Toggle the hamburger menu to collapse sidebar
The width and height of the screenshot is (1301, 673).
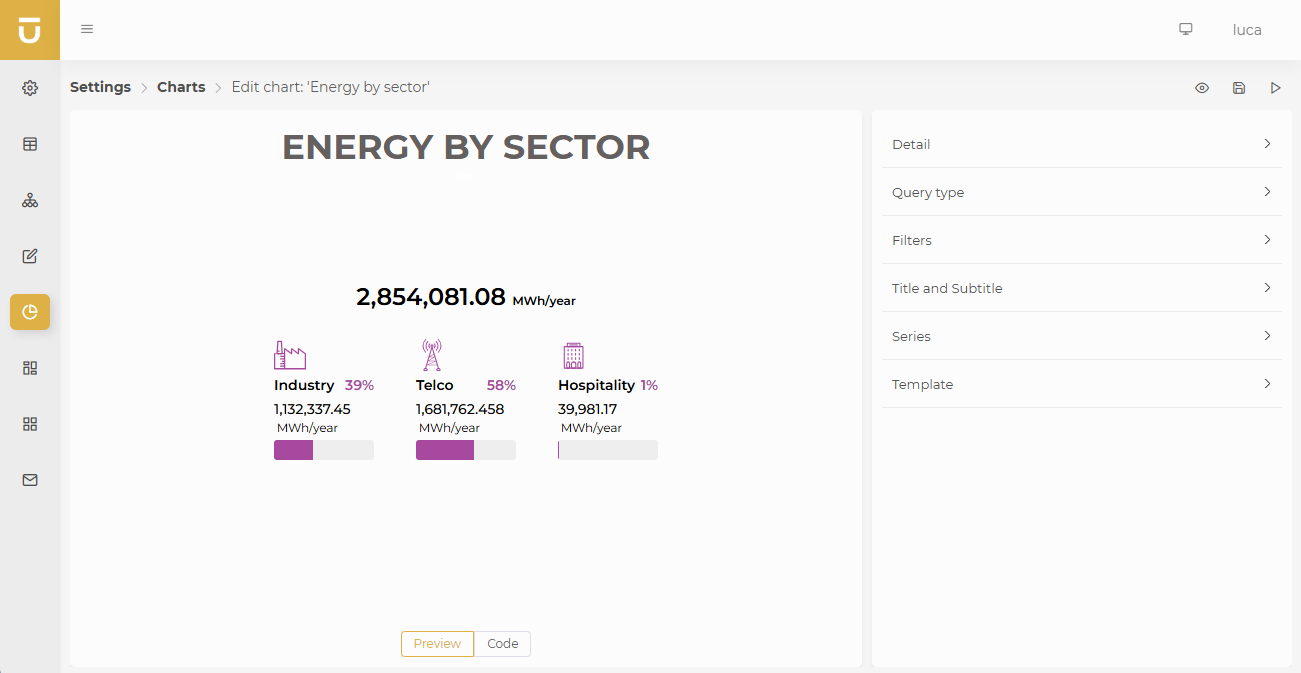click(87, 29)
